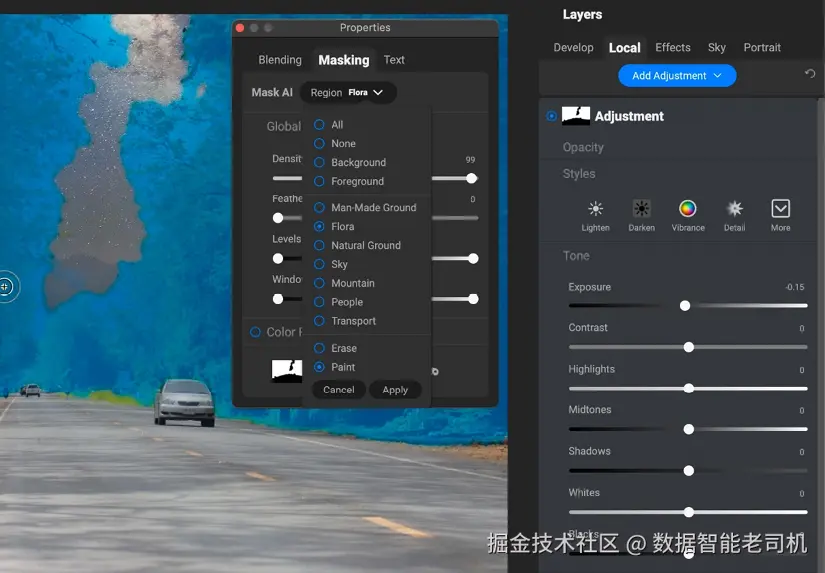The height and width of the screenshot is (573, 825).
Task: Open the Portrait tab
Action: (x=761, y=47)
